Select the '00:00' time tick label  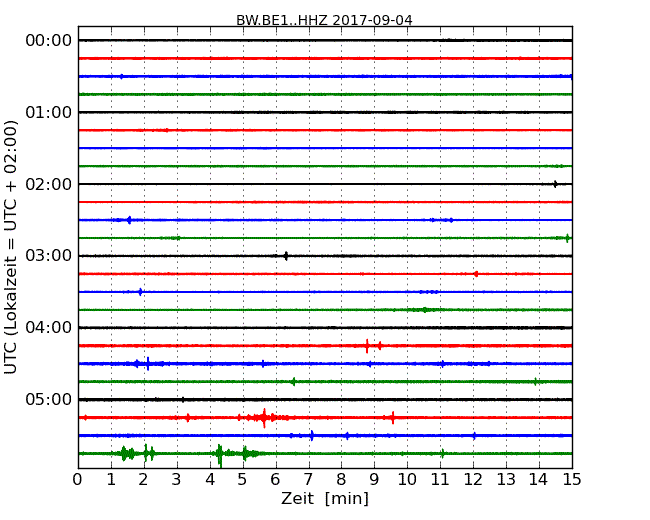coord(49,41)
